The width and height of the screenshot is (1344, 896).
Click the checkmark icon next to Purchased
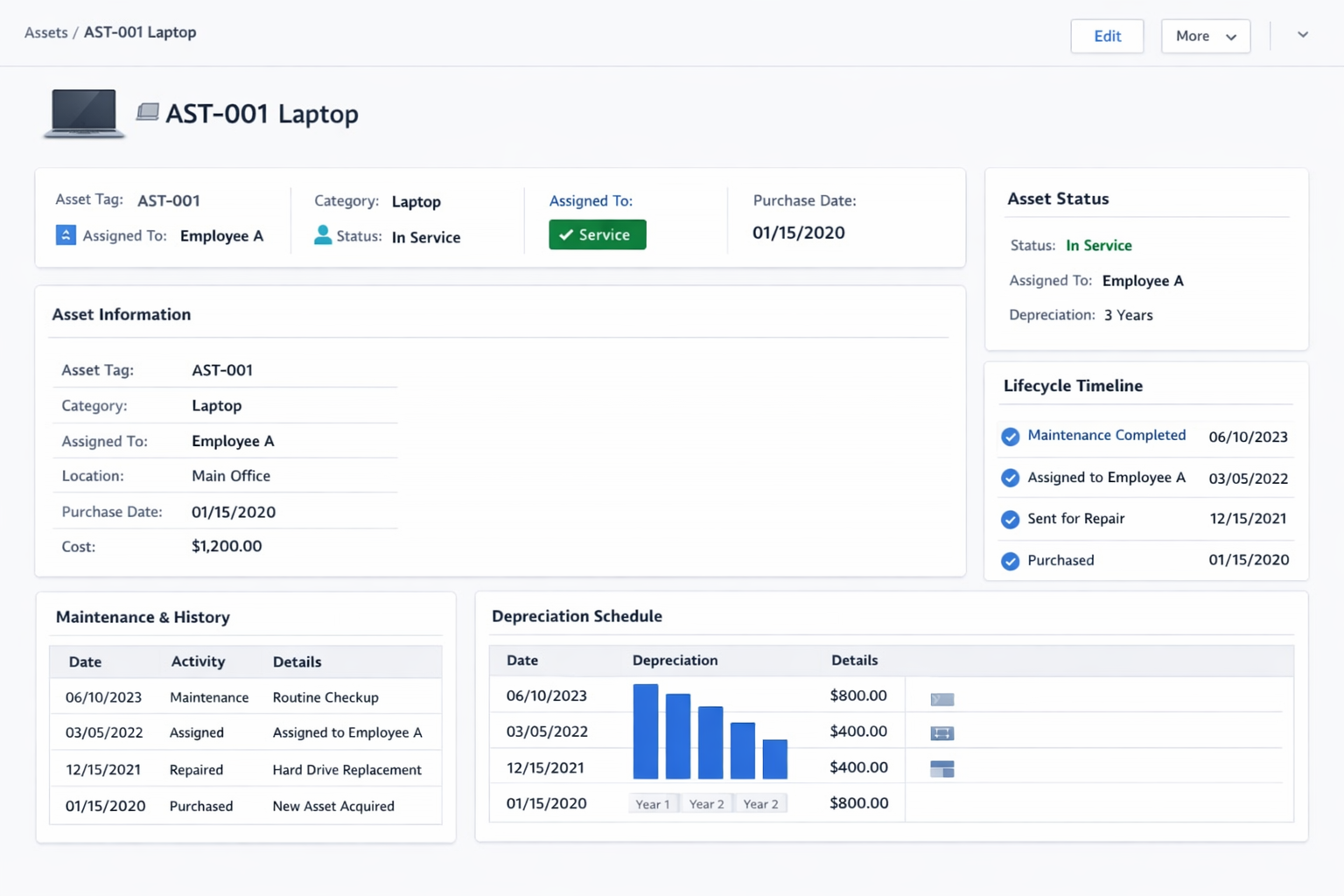(1010, 561)
